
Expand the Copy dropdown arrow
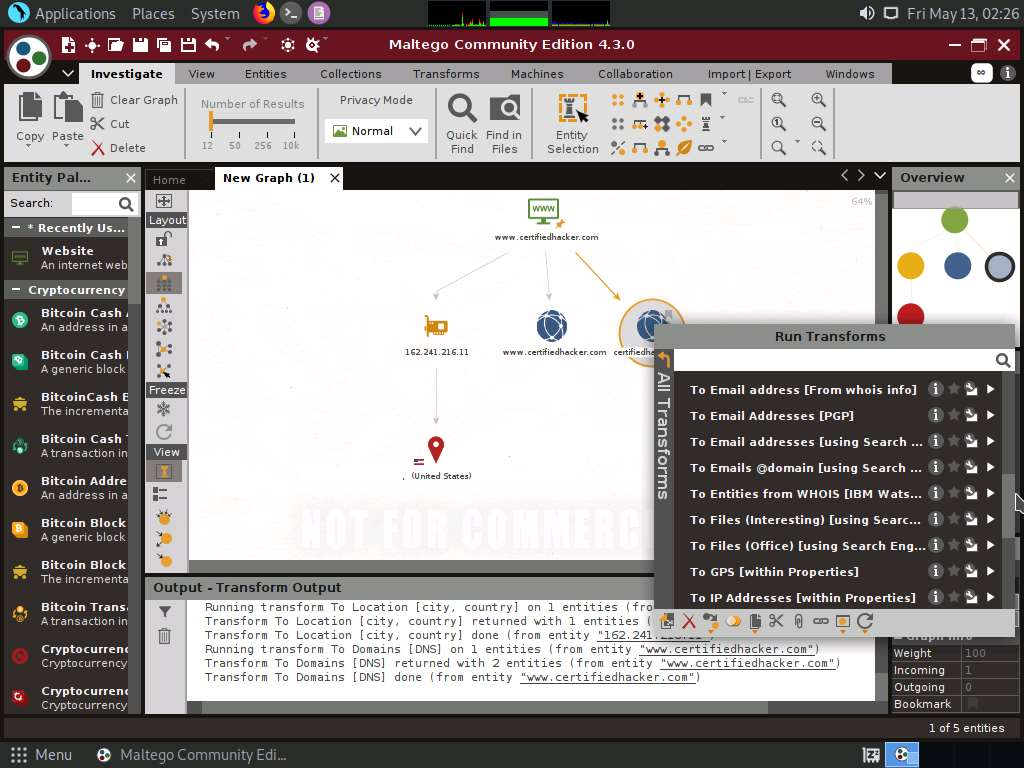[x=28, y=146]
